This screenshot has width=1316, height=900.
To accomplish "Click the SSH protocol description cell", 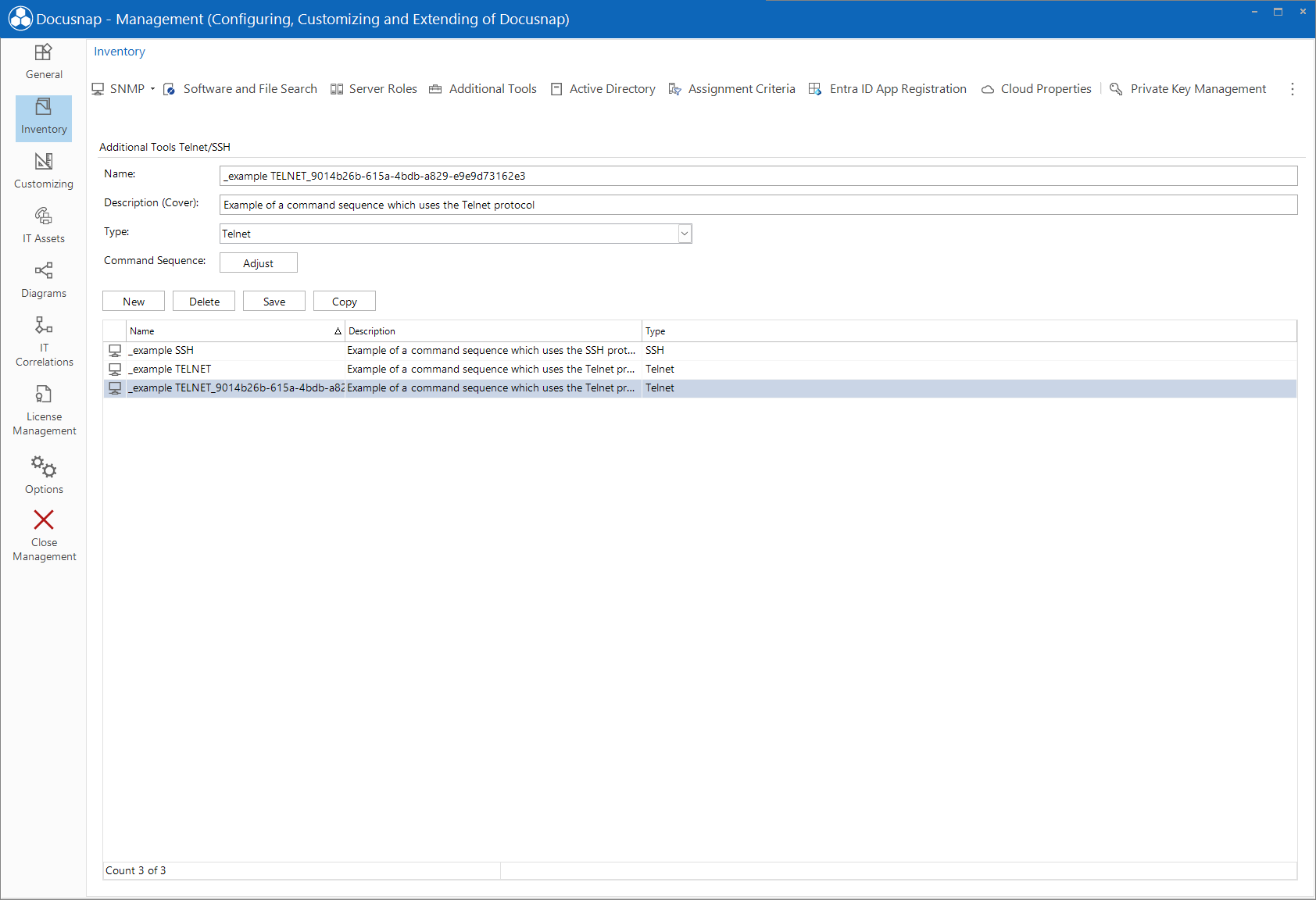I will pyautogui.click(x=493, y=351).
